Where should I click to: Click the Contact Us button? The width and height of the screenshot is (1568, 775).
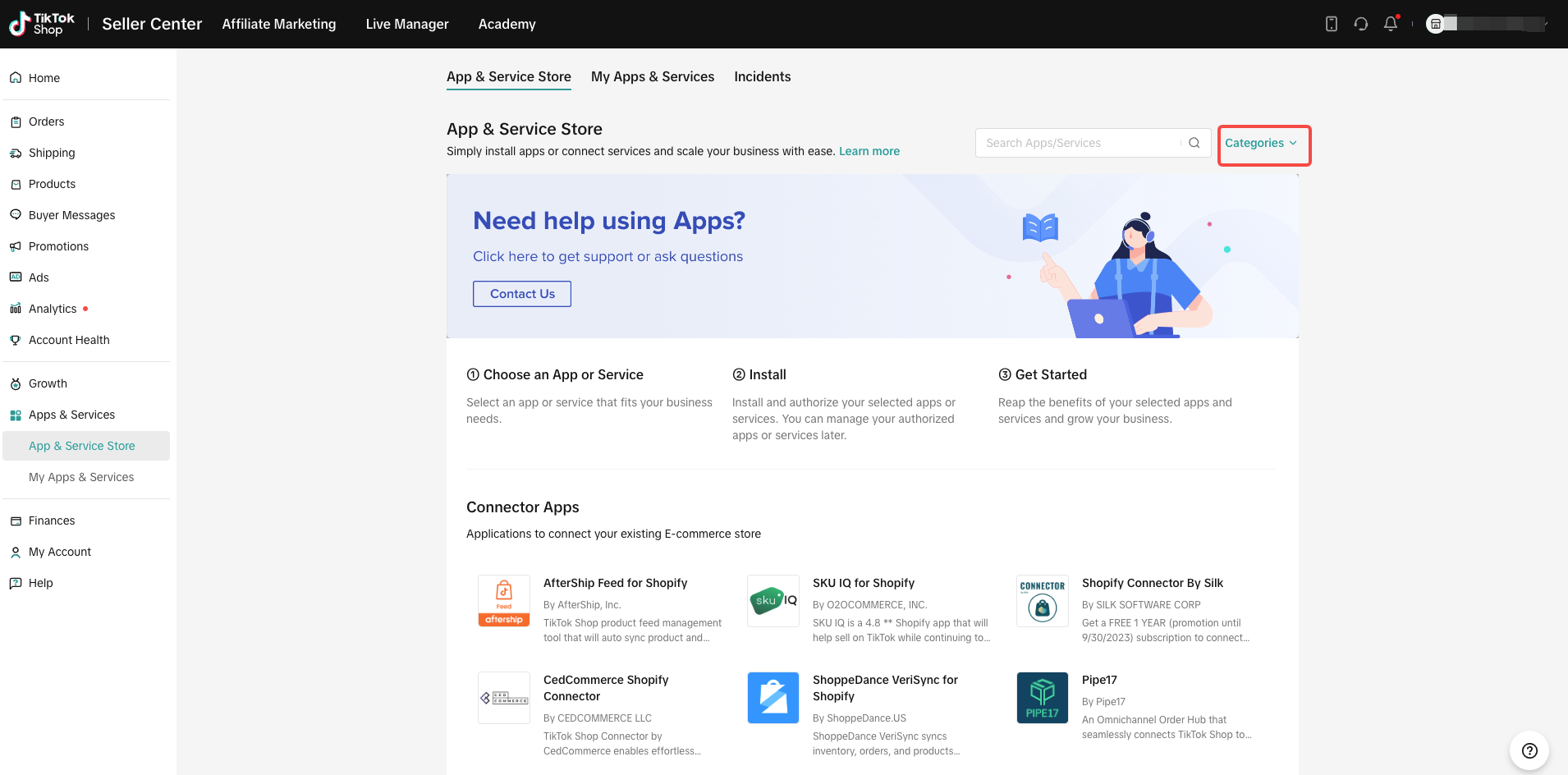[x=522, y=294]
